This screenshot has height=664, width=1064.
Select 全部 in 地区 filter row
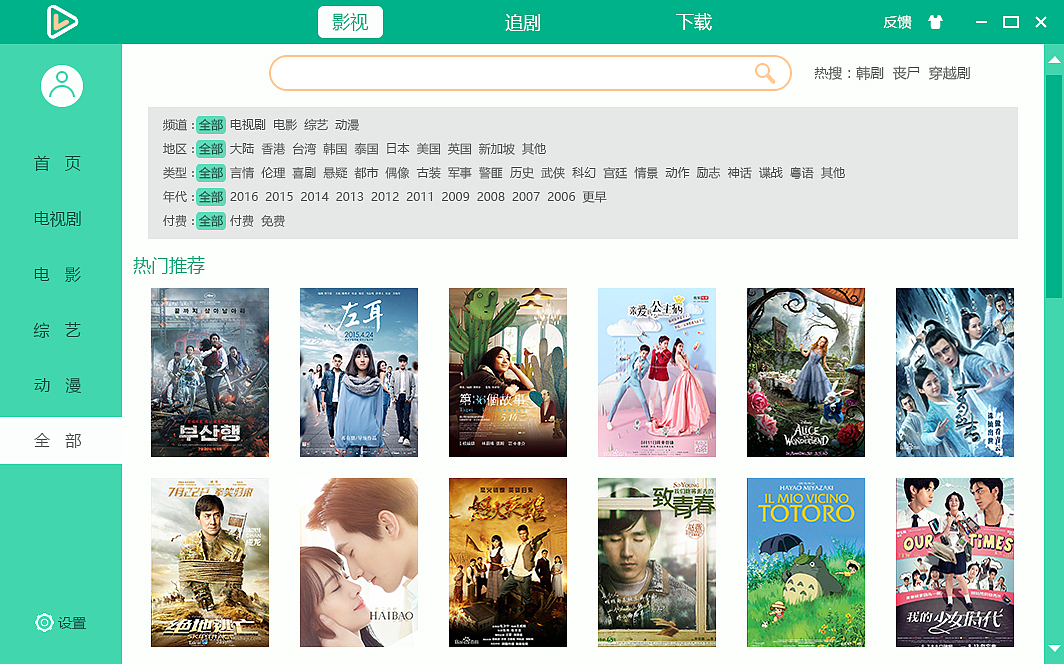[210, 149]
